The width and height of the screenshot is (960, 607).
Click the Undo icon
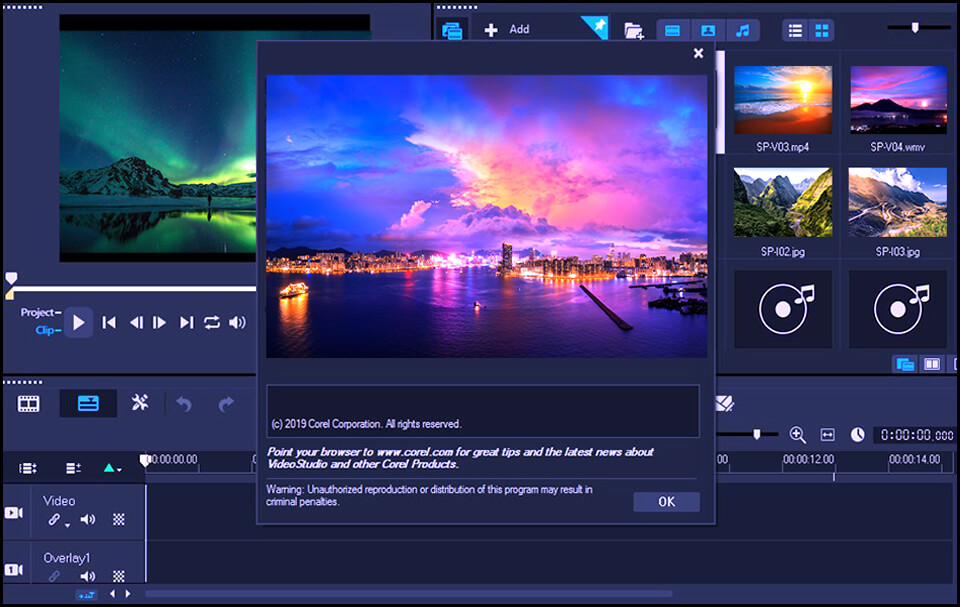pos(186,402)
